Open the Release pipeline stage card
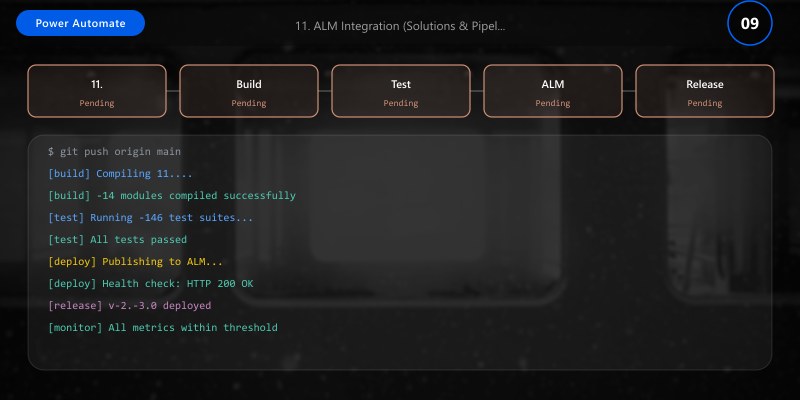 705,91
